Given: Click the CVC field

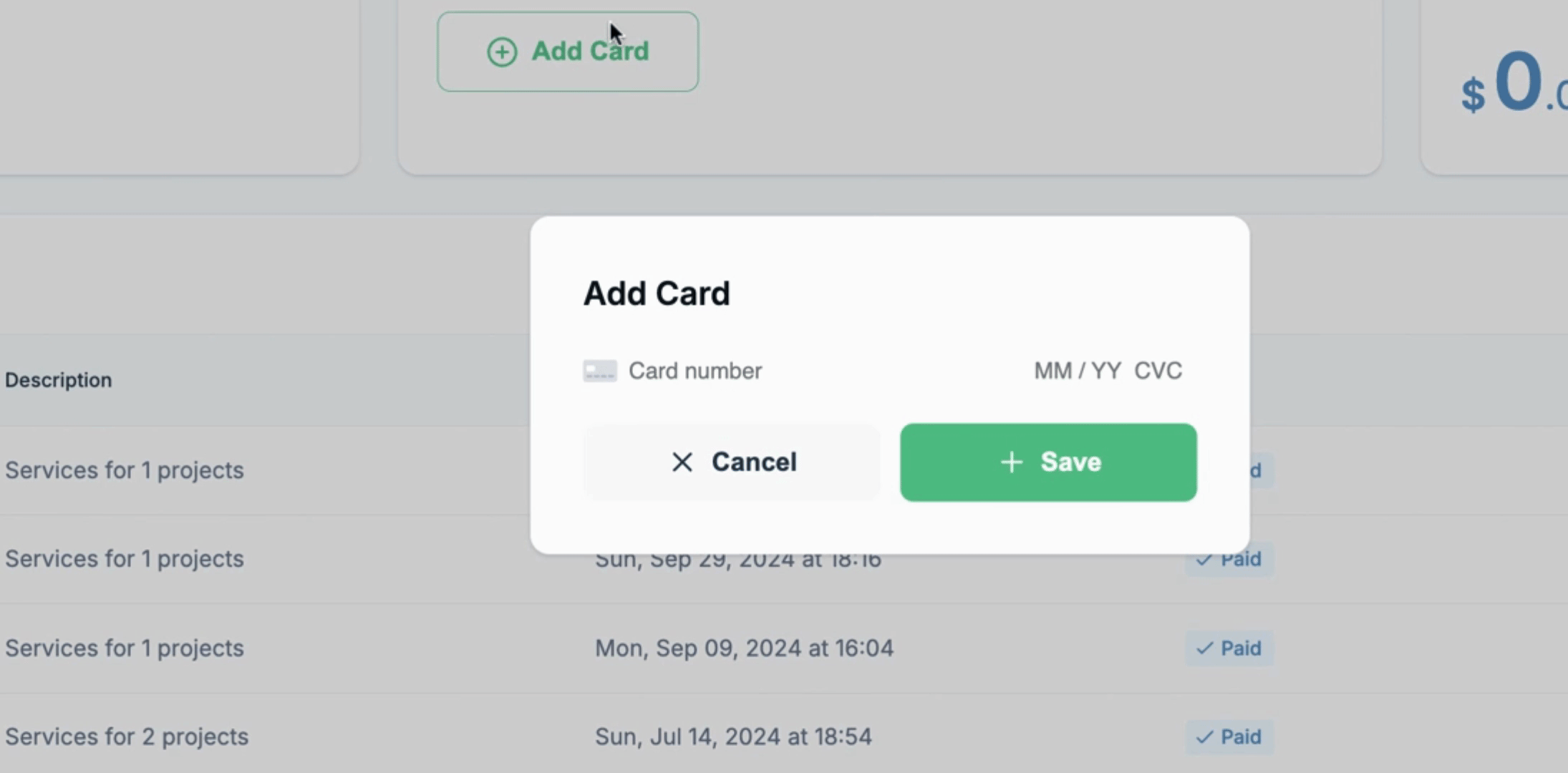Looking at the screenshot, I should tap(1158, 371).
